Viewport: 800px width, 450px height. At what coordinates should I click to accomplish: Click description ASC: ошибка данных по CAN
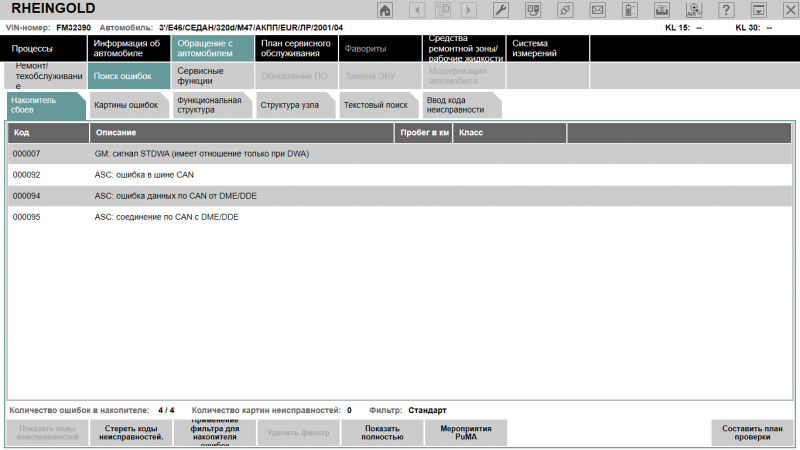coord(176,196)
